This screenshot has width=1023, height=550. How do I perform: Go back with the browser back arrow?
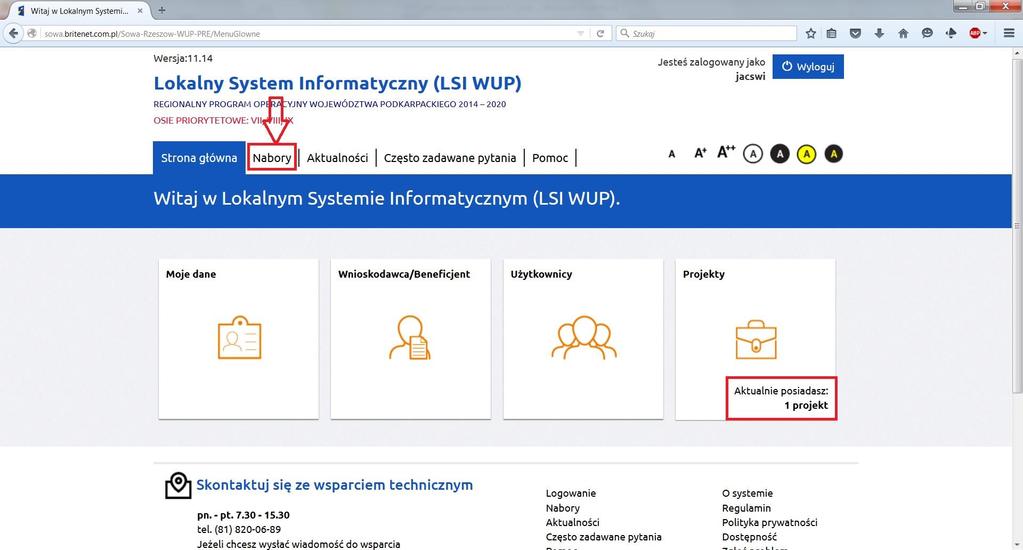coord(13,33)
